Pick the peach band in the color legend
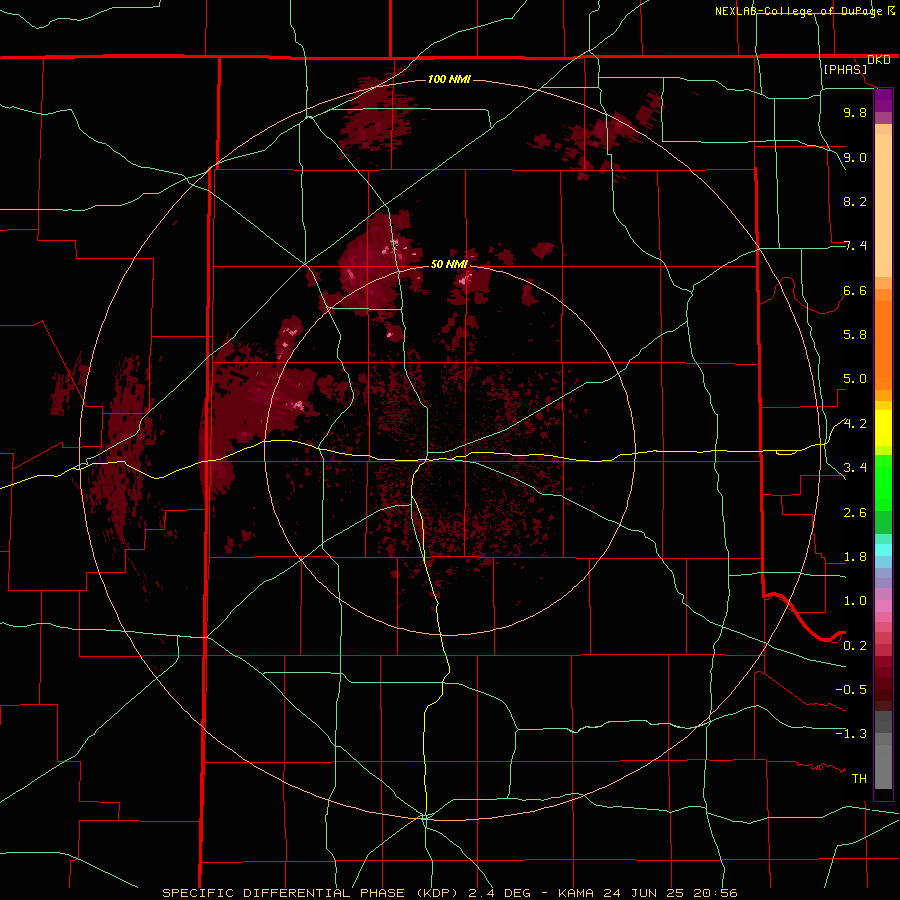 click(883, 205)
